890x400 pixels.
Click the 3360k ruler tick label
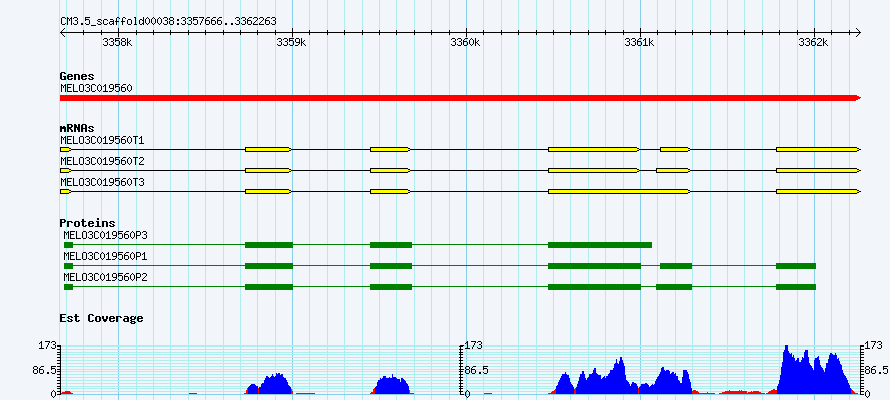[x=465, y=42]
